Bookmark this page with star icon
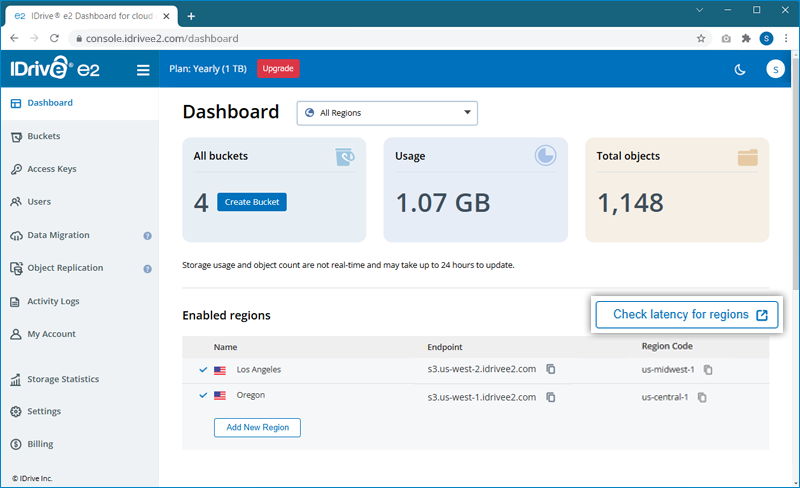This screenshot has width=800, height=488. pyautogui.click(x=701, y=38)
